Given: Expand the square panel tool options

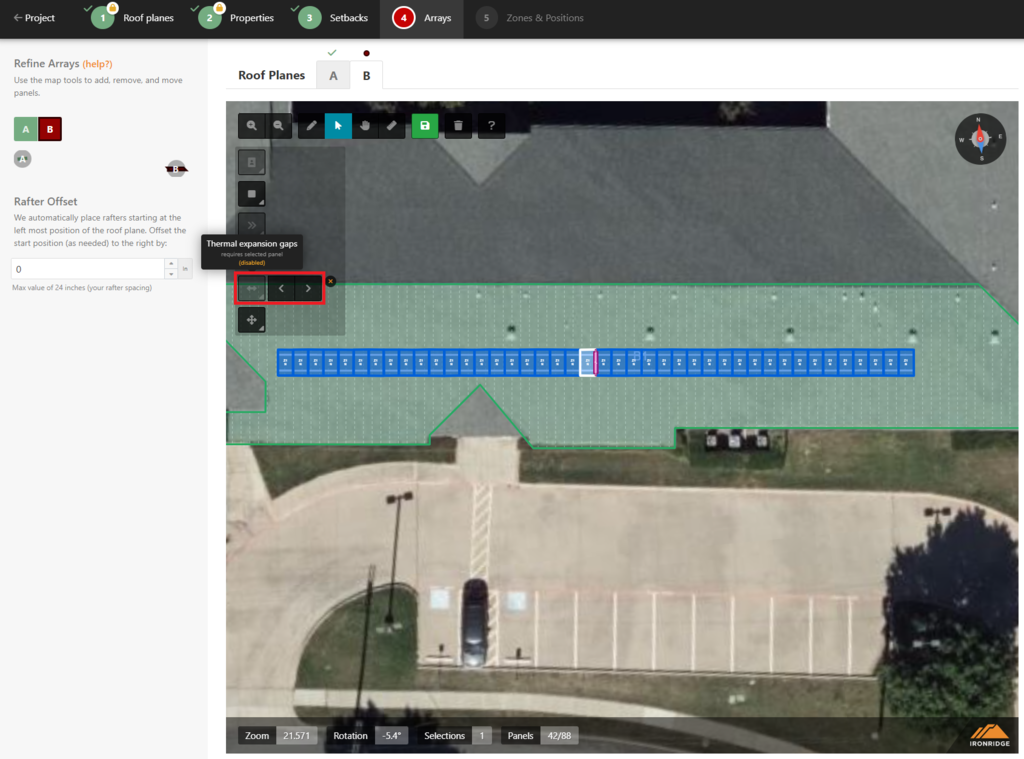Looking at the screenshot, I should tap(252, 194).
